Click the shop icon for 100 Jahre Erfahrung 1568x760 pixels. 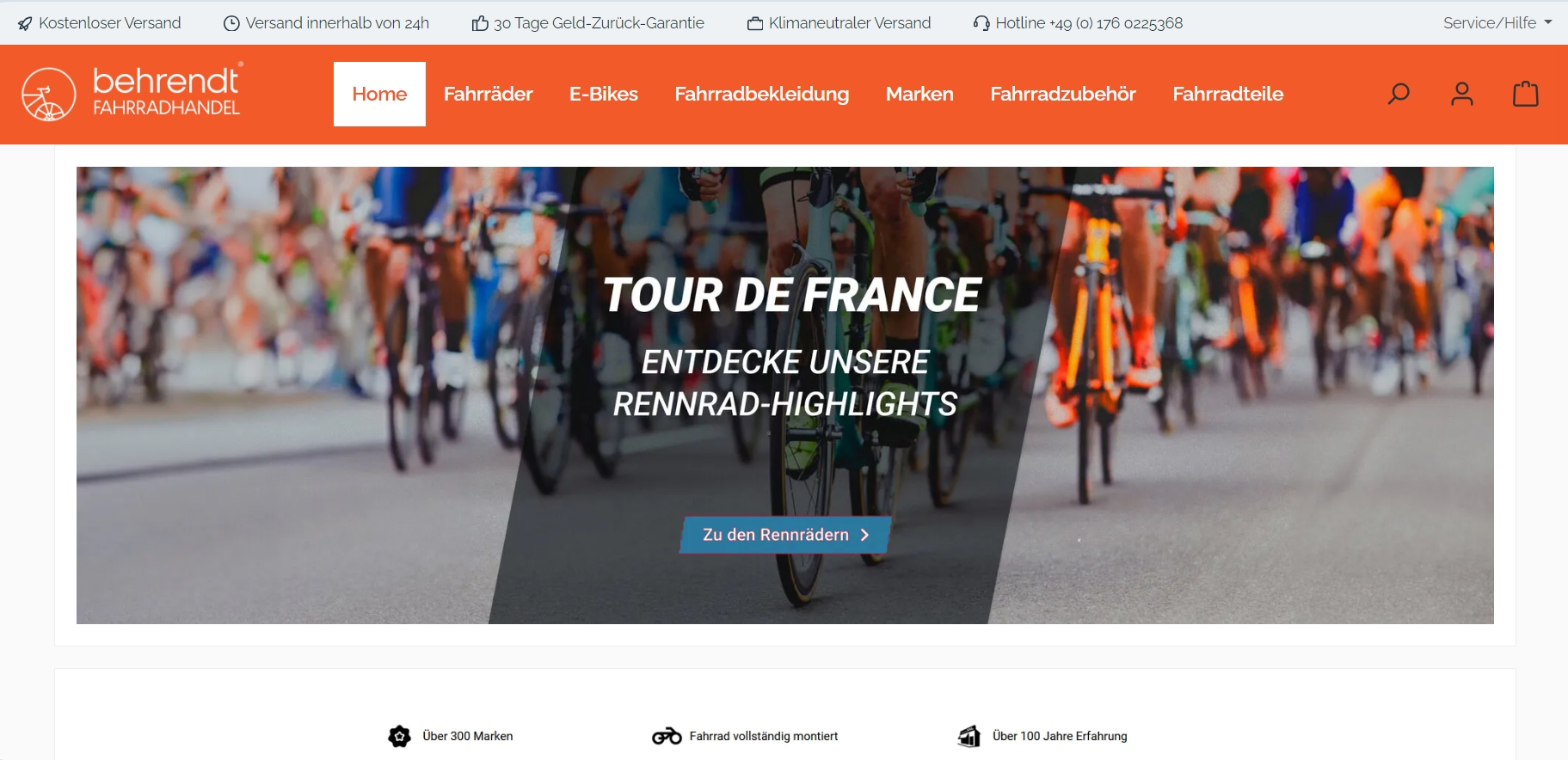tap(969, 736)
